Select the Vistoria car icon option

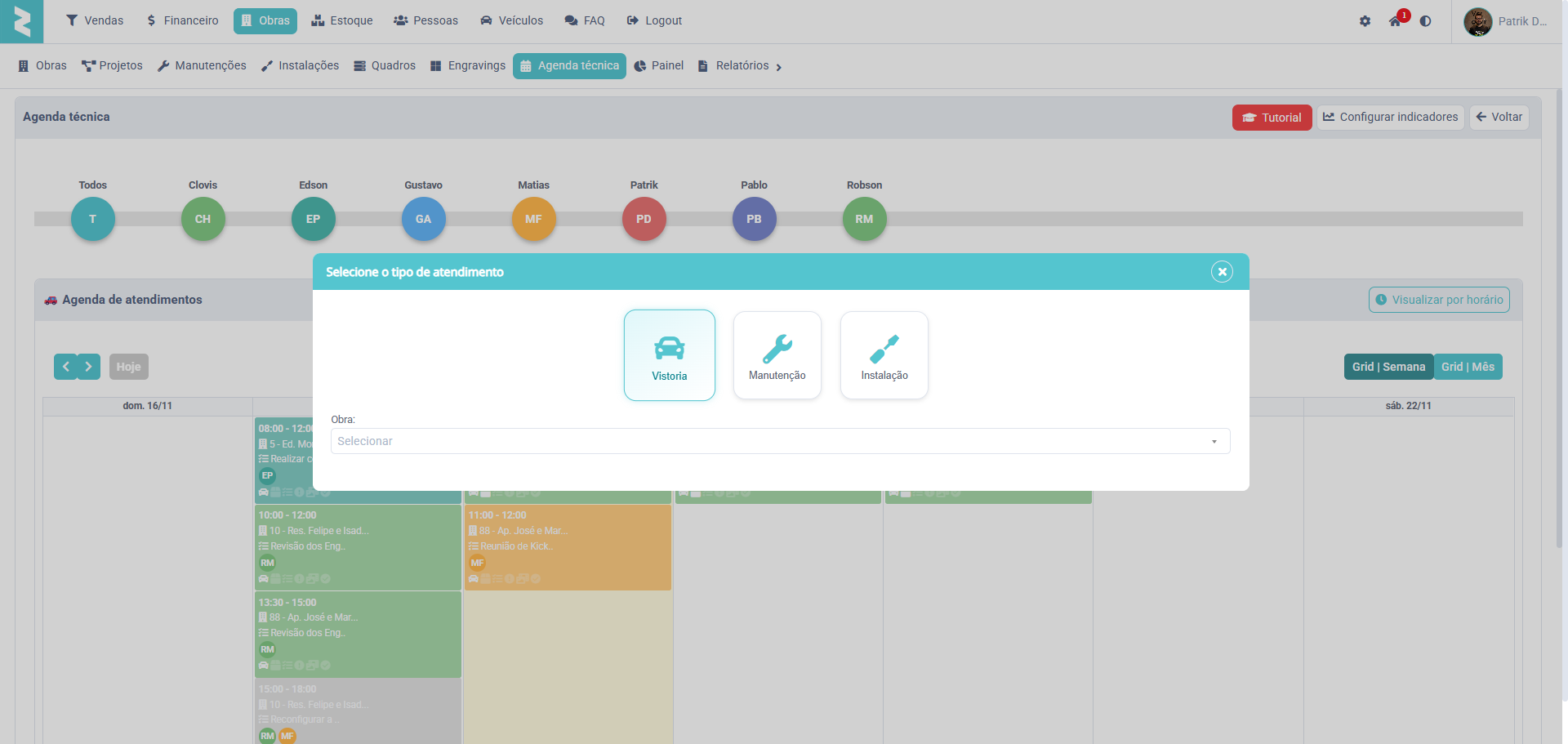point(669,355)
